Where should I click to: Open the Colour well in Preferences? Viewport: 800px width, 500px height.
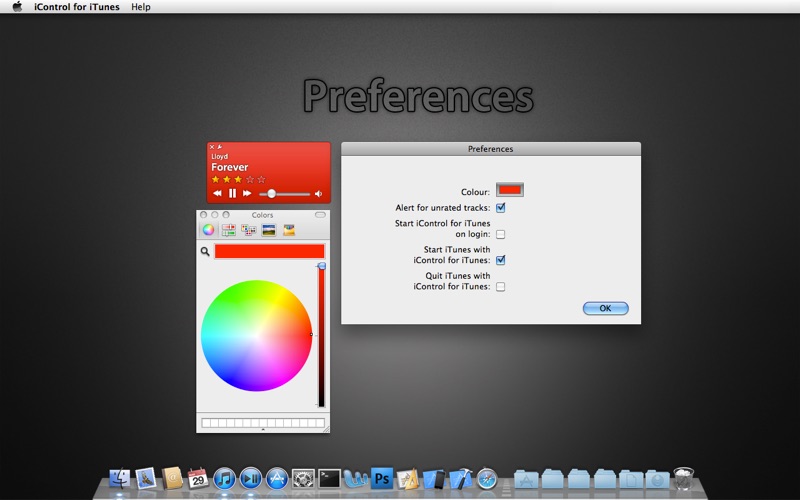click(510, 190)
